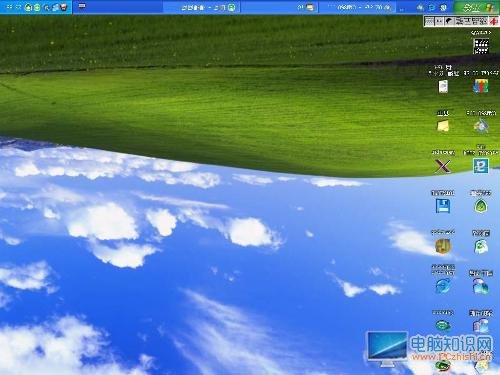The width and height of the screenshot is (500, 375).
Task: Open the network computers desktop icon
Action: click(x=481, y=286)
